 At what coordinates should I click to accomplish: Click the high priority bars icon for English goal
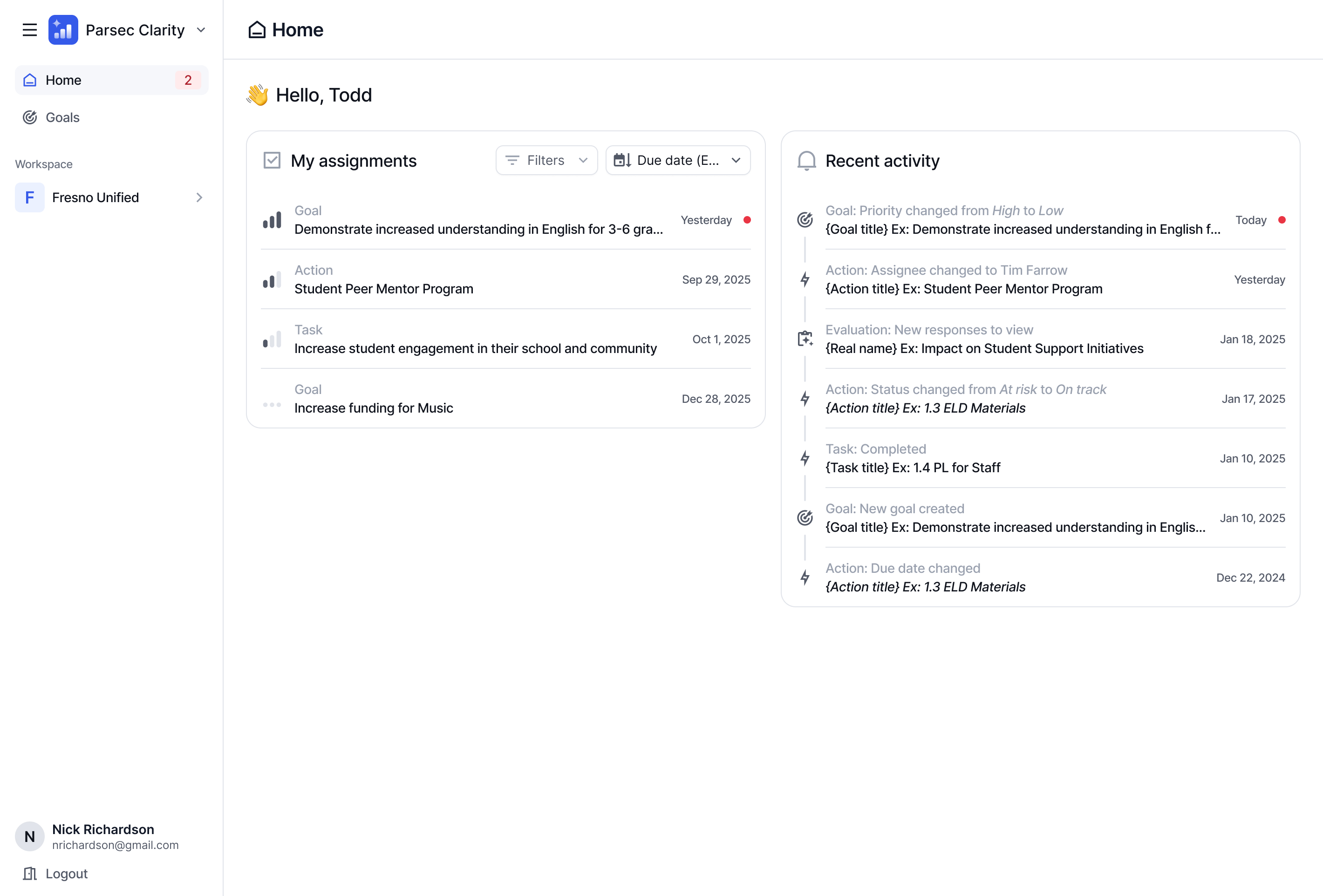tap(272, 220)
